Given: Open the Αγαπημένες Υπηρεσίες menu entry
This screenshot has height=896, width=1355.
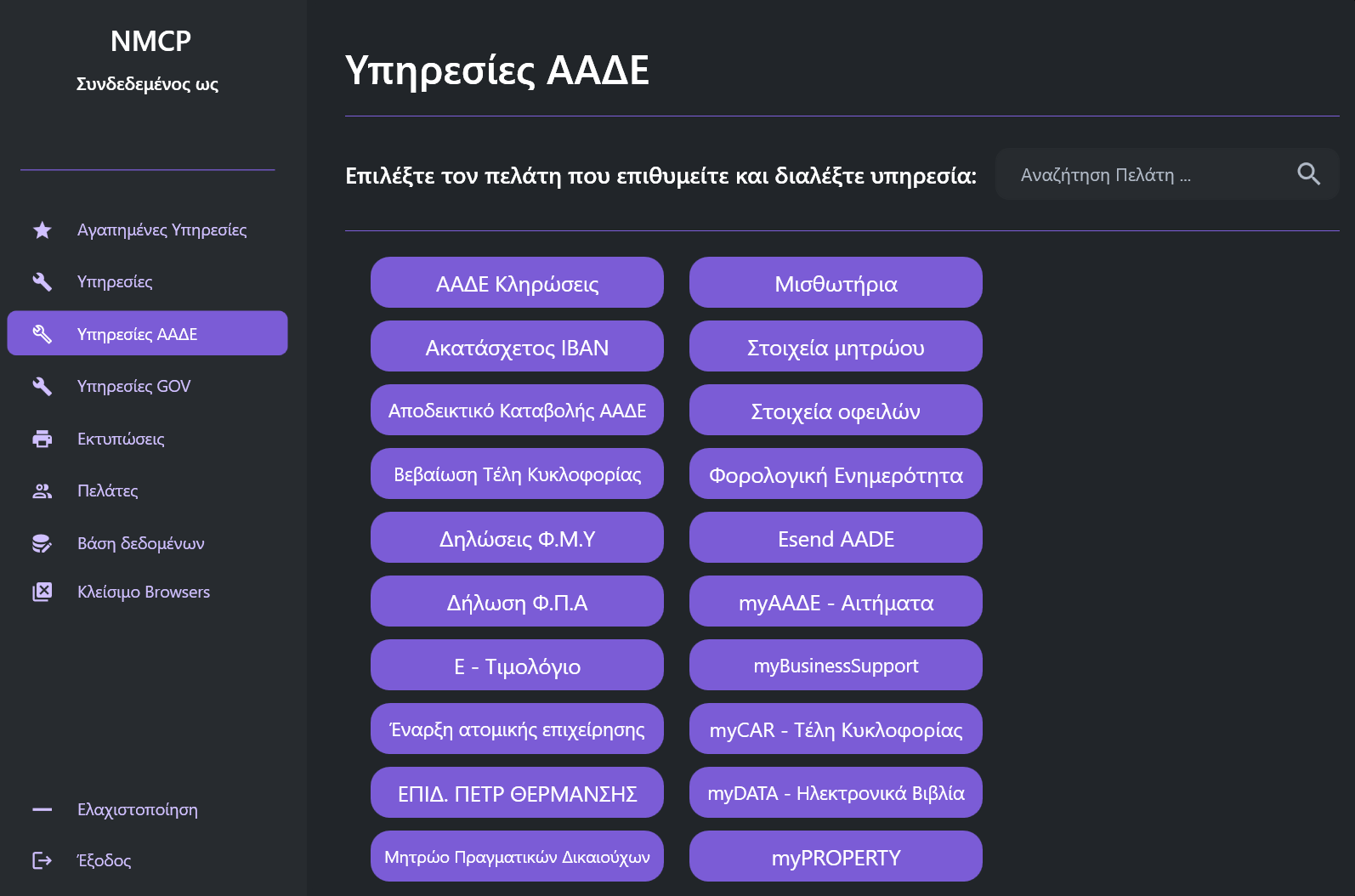Looking at the screenshot, I should 162,230.
